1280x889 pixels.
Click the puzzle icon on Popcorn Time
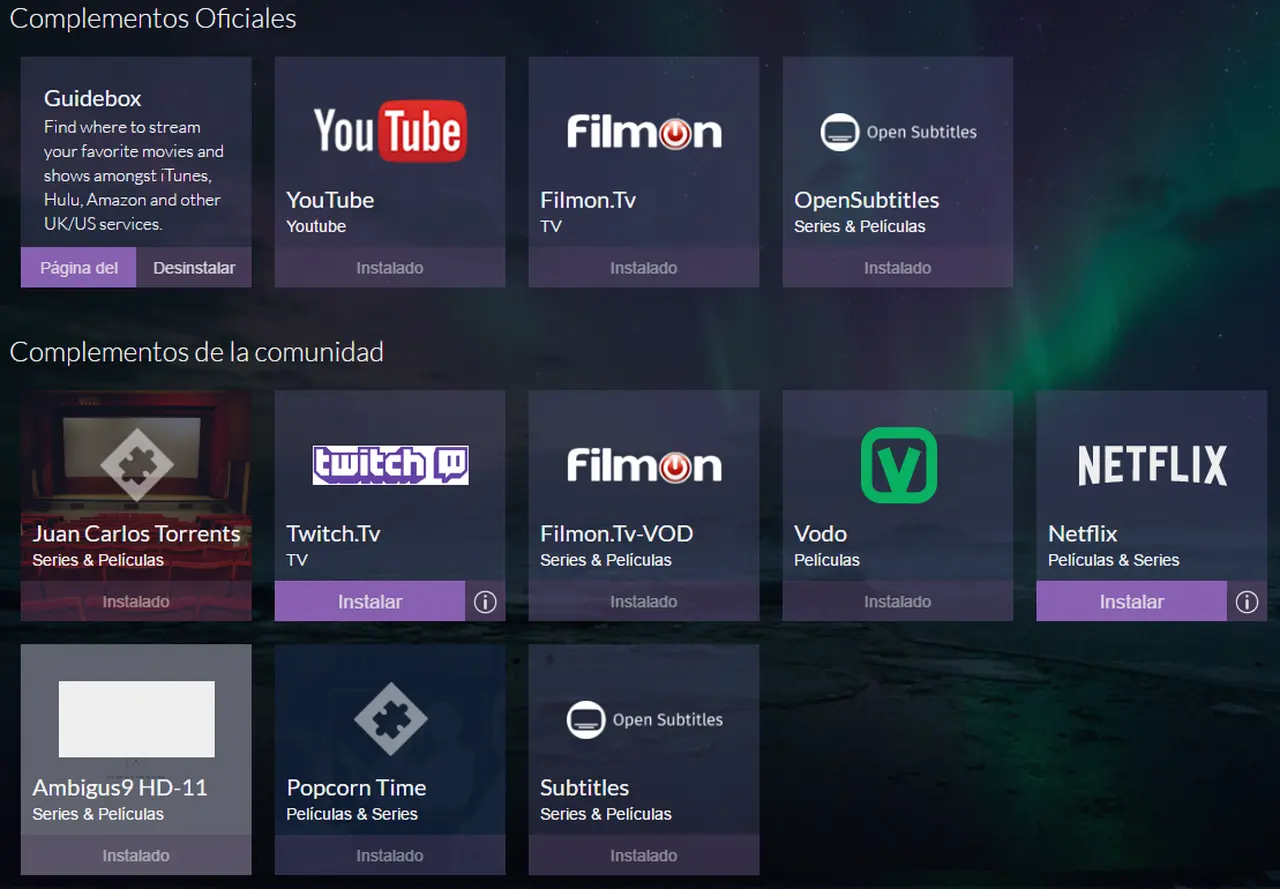[390, 719]
